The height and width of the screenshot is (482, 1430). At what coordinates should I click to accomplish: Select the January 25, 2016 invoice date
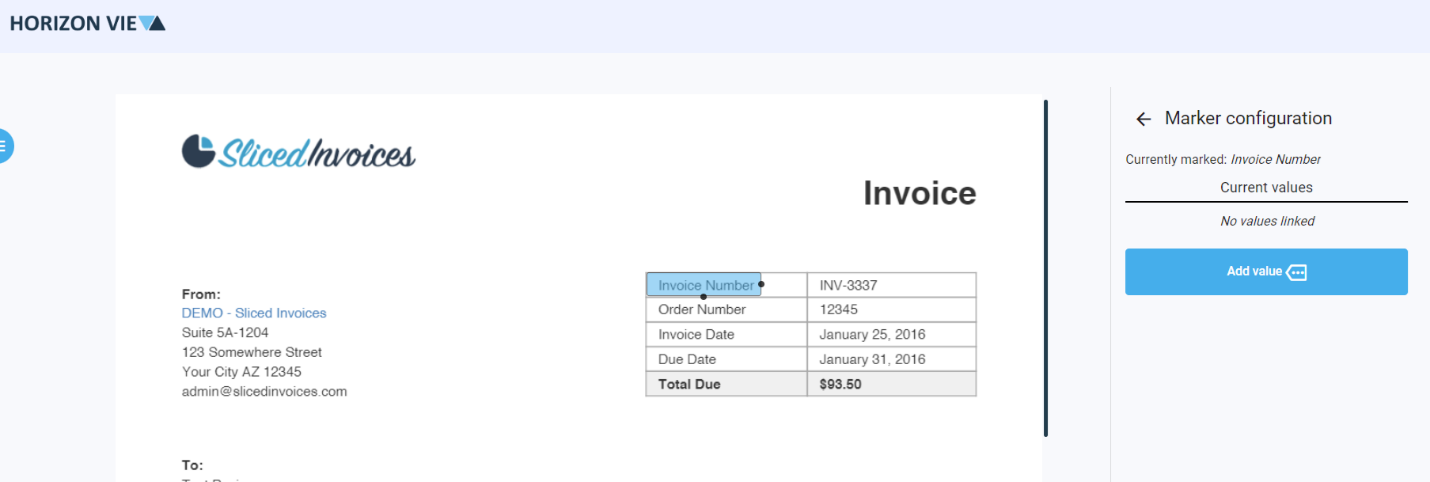pos(872,335)
